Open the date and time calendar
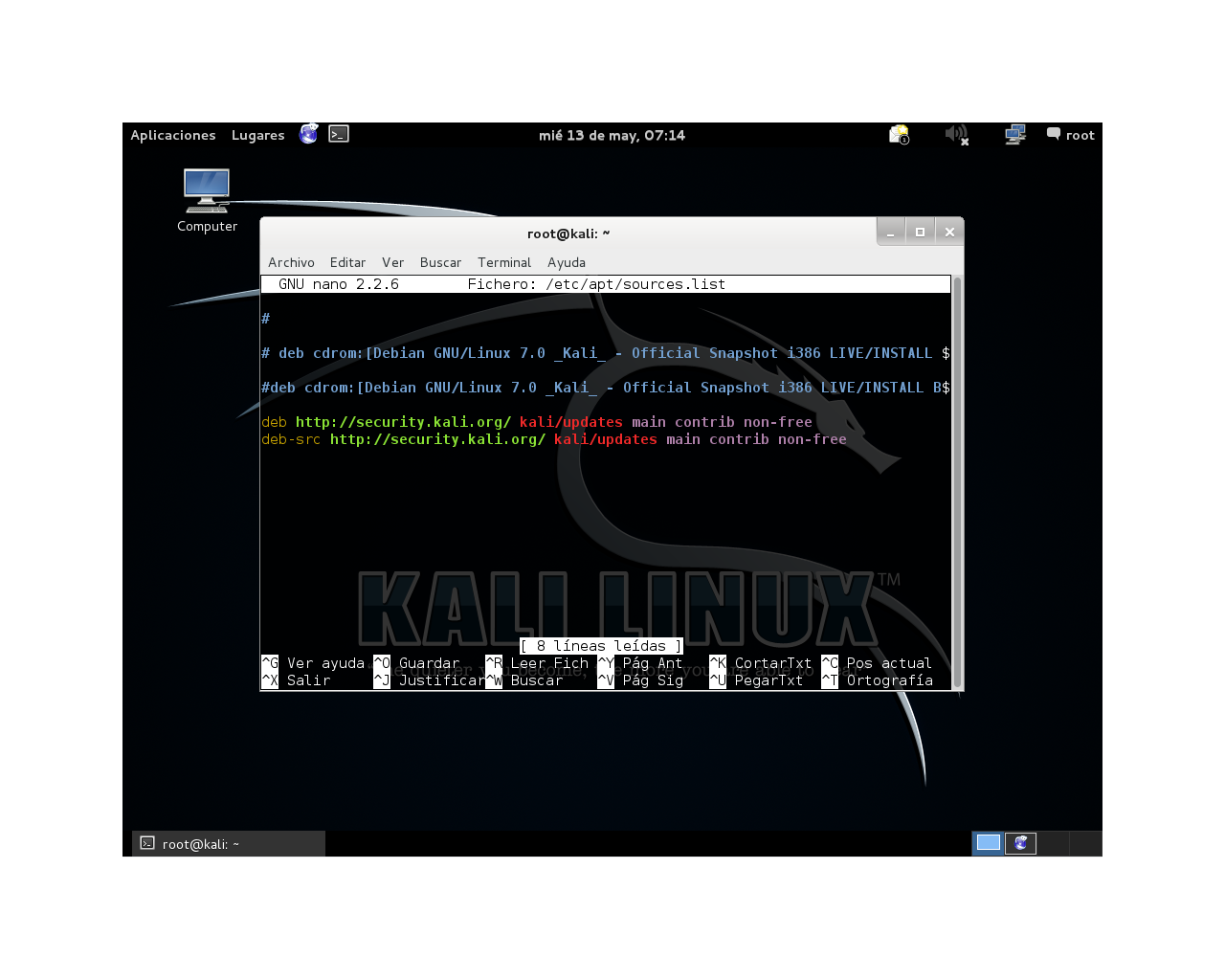The image size is (1225, 980). 612,135
